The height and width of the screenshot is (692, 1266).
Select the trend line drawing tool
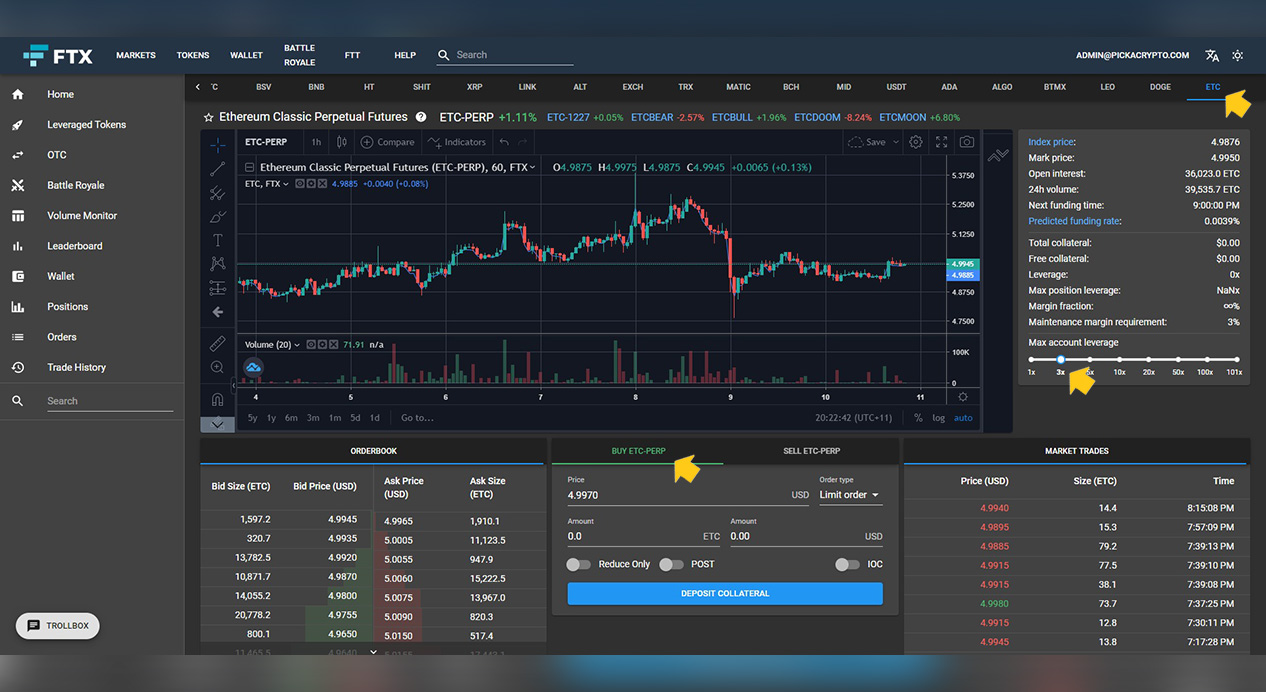[217, 168]
